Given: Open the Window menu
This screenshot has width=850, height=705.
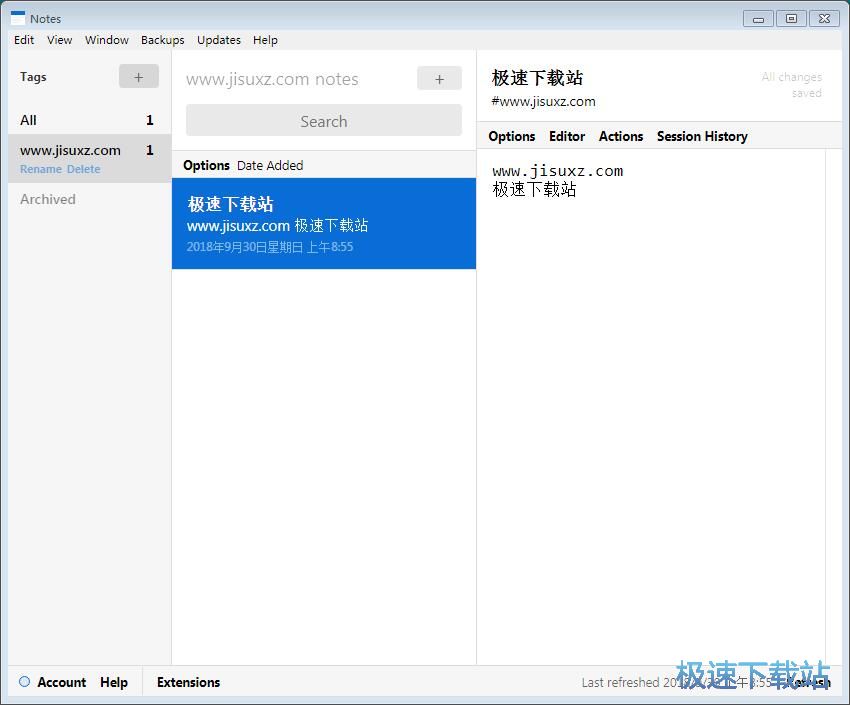Looking at the screenshot, I should tap(107, 40).
